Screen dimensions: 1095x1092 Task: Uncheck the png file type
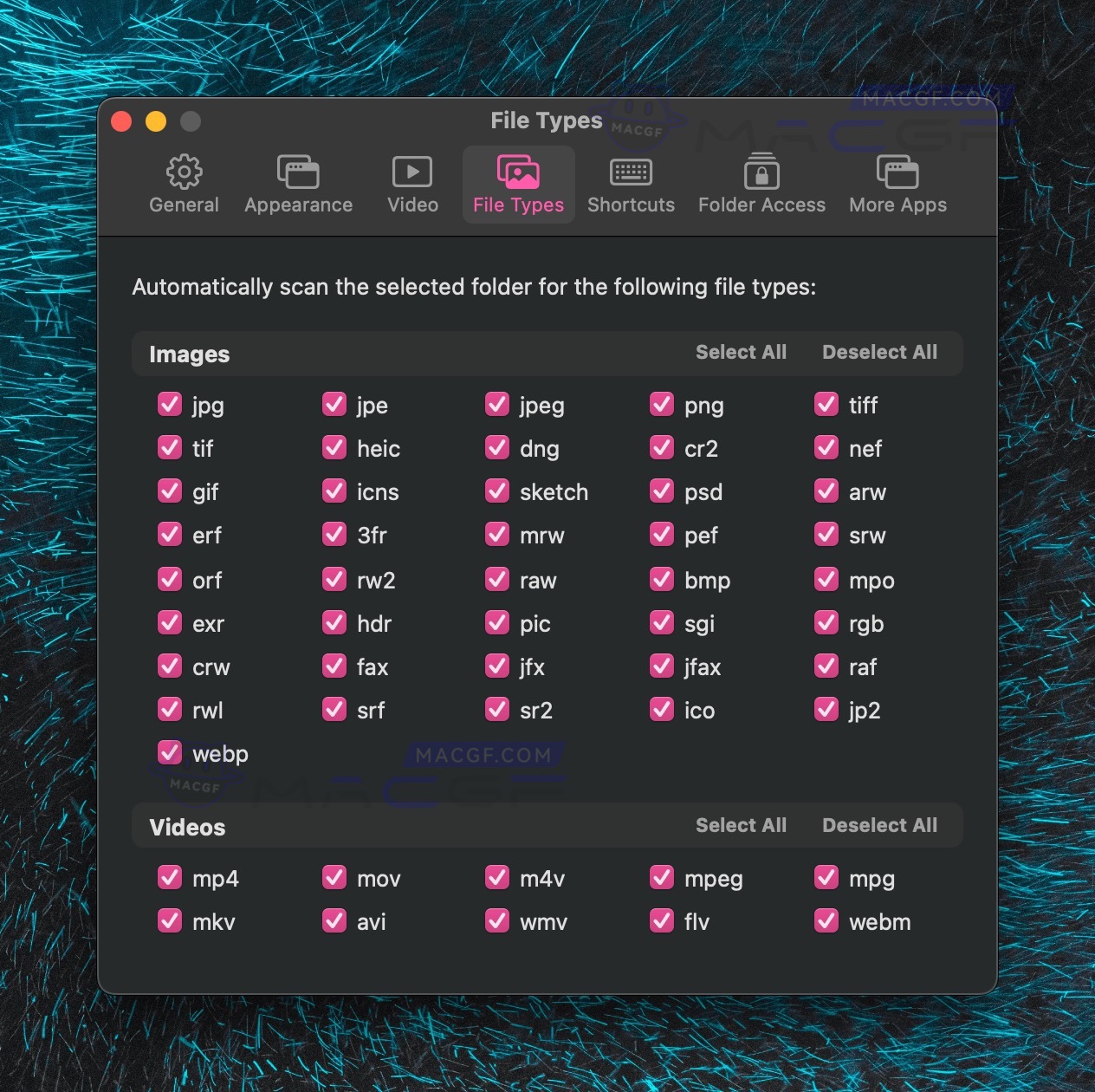pyautogui.click(x=661, y=404)
